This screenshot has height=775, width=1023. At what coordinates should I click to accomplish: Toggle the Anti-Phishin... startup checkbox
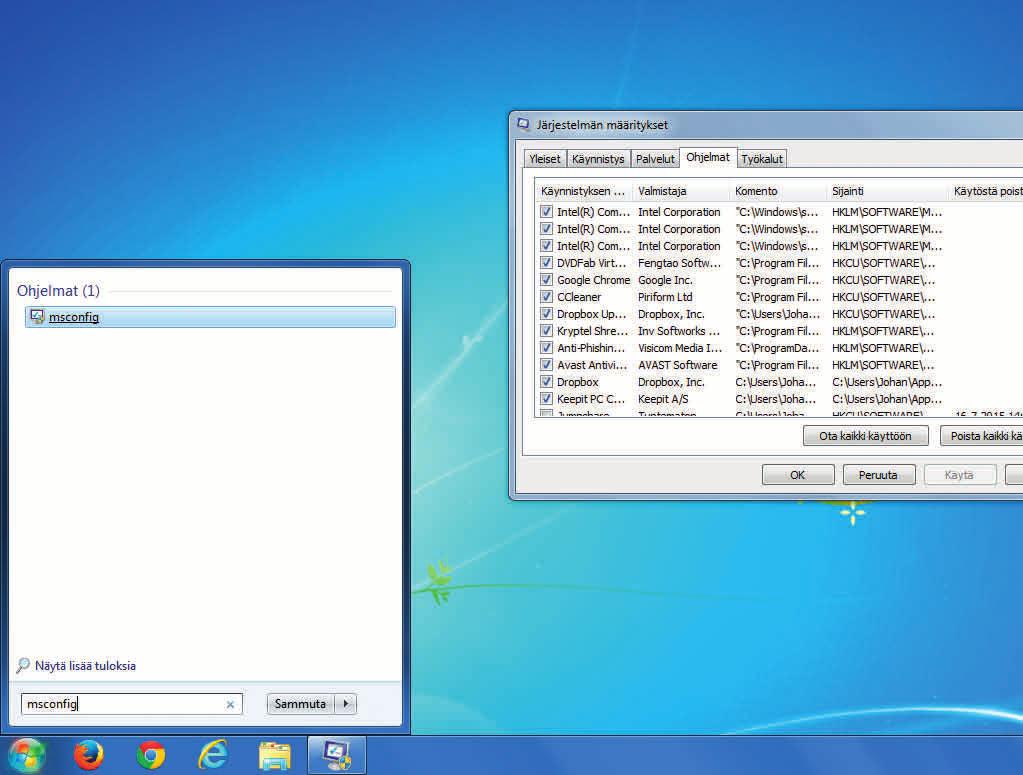[x=546, y=348]
